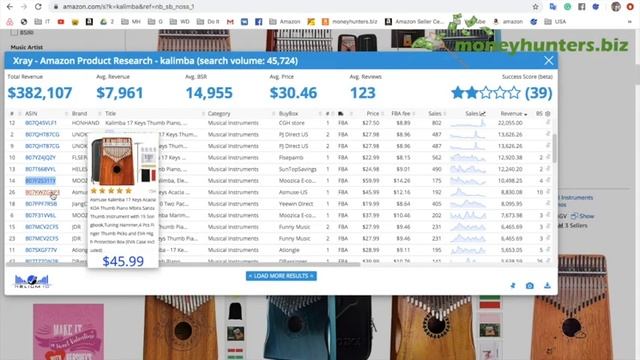Click the fulfillment truck column header icon
The image size is (640, 360).
tap(341, 113)
